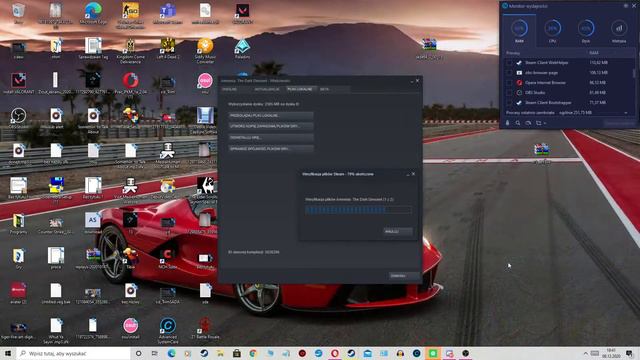Open the Recycle Bin desktop icon
This screenshot has height=360, width=640.
[x=18, y=13]
